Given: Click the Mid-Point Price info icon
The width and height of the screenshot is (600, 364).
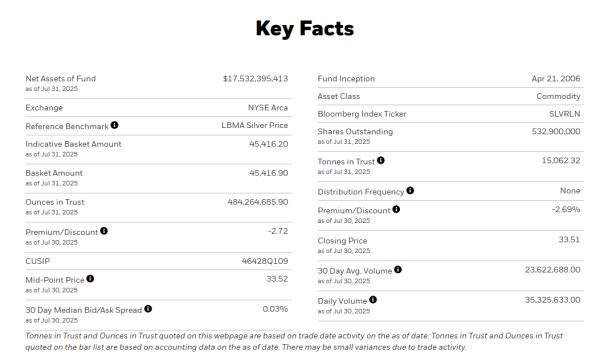Looking at the screenshot, I should [x=90, y=279].
